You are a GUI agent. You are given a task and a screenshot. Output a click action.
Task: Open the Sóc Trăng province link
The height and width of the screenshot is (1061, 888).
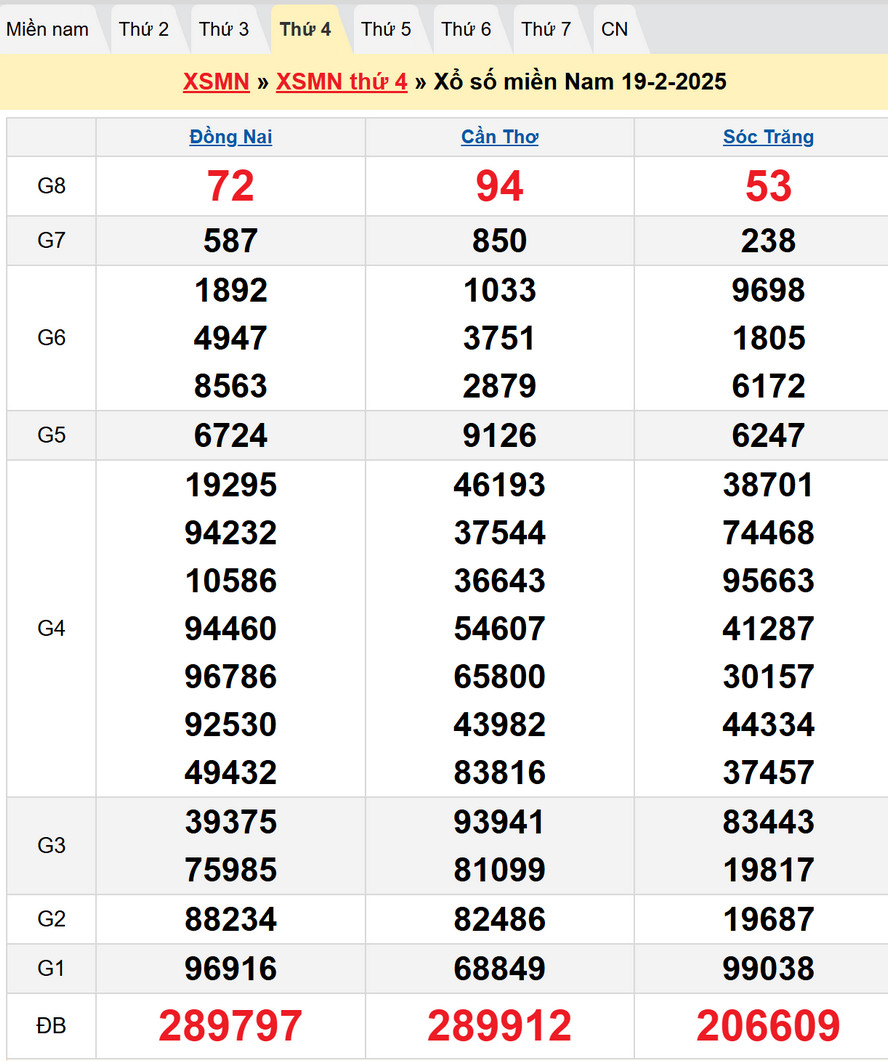click(768, 137)
